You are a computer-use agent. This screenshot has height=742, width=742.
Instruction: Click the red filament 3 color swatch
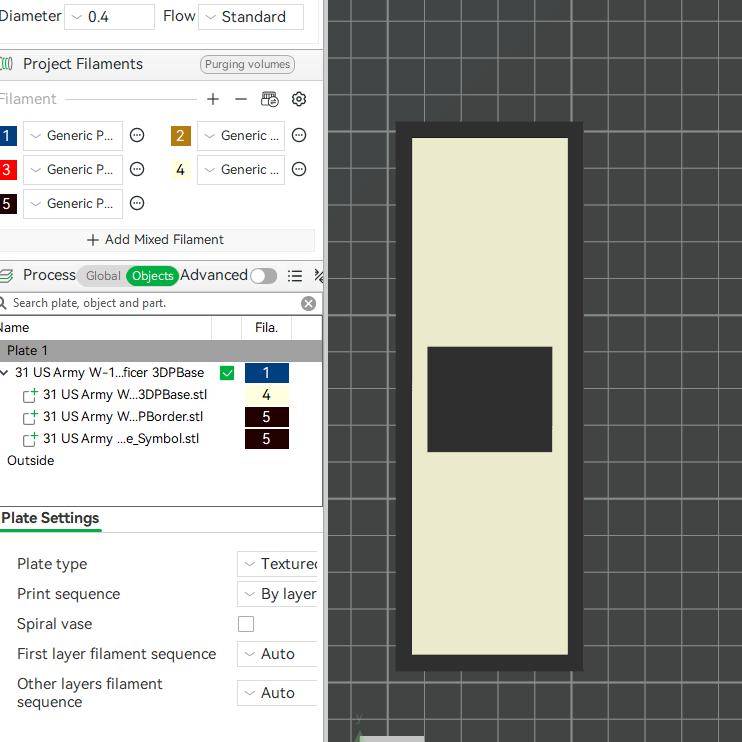click(x=8, y=169)
